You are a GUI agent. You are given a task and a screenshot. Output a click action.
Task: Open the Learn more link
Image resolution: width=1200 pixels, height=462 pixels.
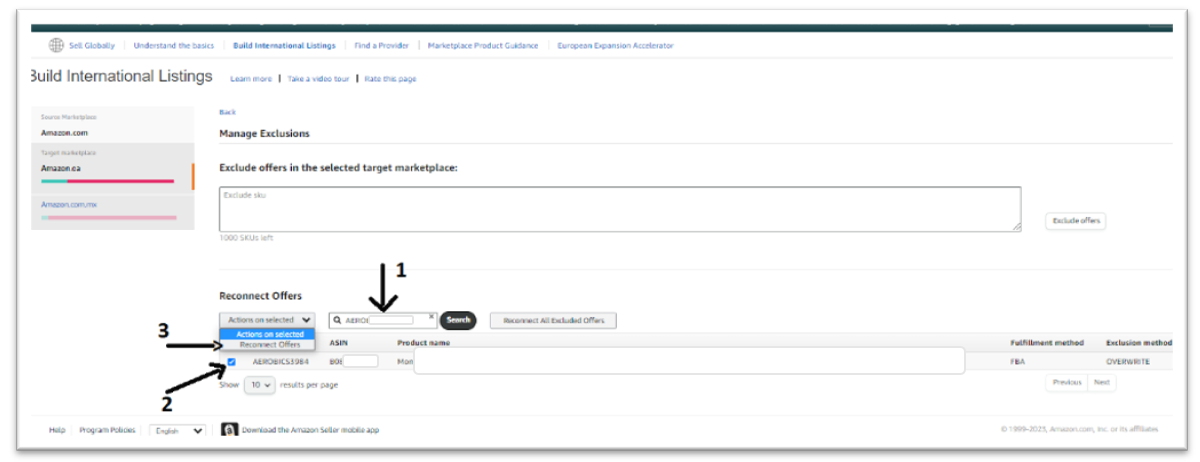251,79
